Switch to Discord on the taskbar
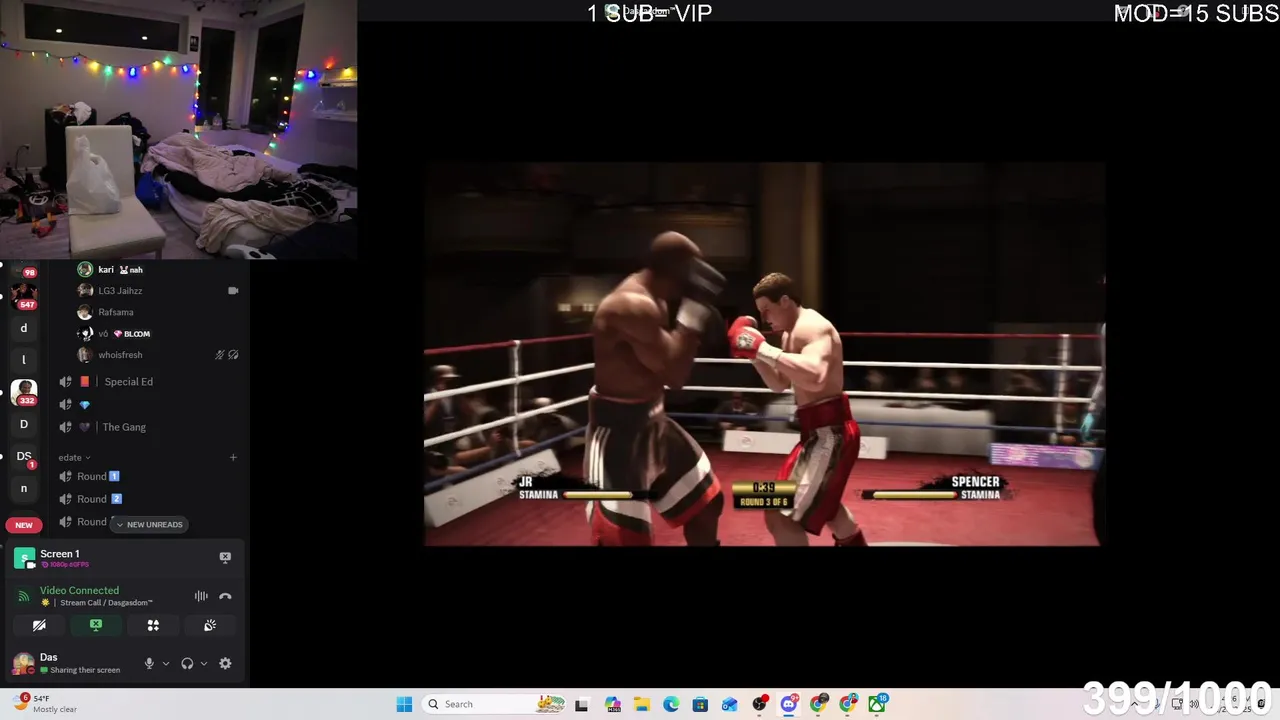The height and width of the screenshot is (720, 1280). pyautogui.click(x=789, y=704)
